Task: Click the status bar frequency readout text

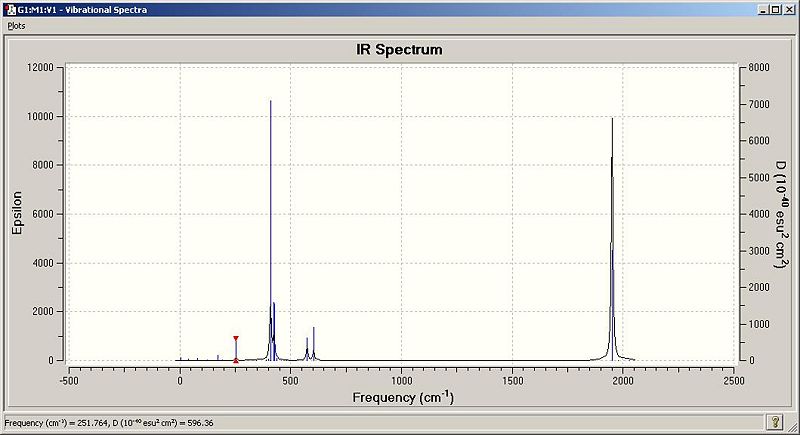Action: tap(109, 423)
